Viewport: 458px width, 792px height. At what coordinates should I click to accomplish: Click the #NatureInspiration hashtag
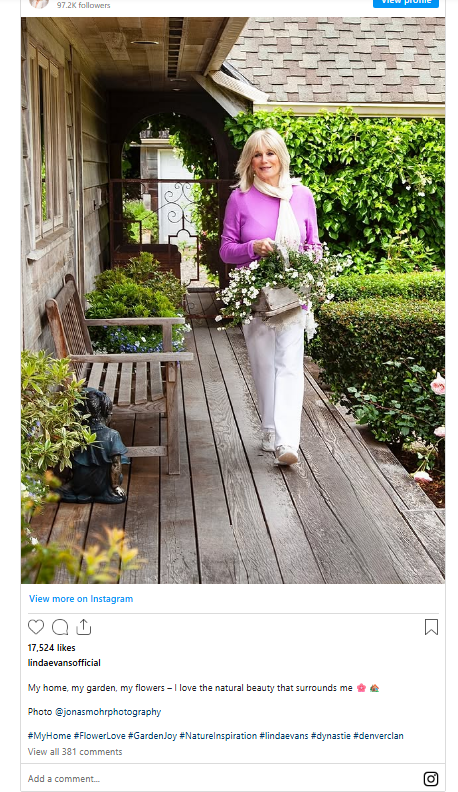218,736
